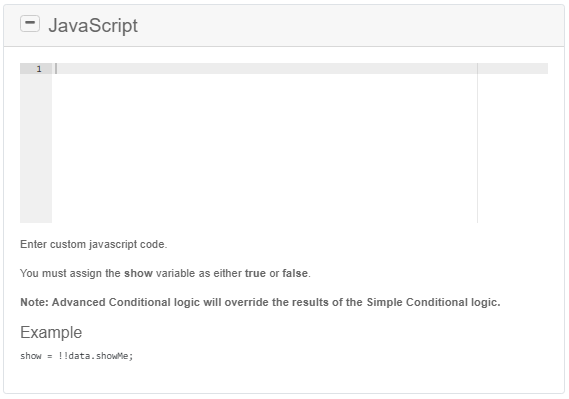Click the bold word 'true'
Viewport: 569px width, 399px height.
click(255, 273)
